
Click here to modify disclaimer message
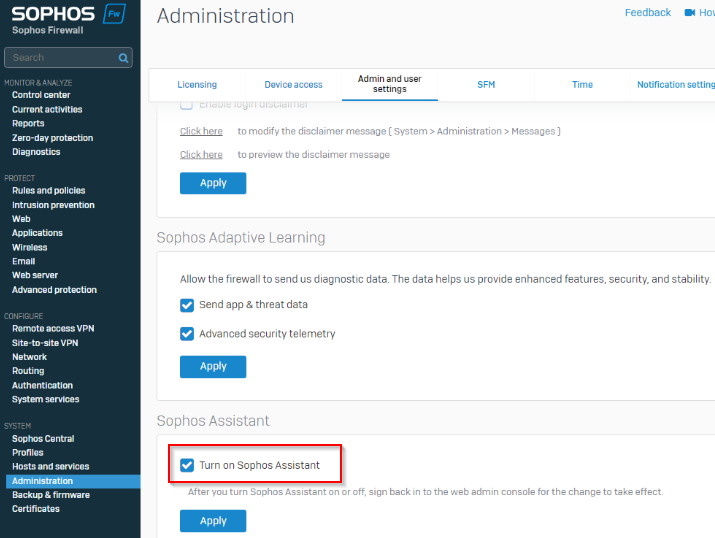(201, 131)
